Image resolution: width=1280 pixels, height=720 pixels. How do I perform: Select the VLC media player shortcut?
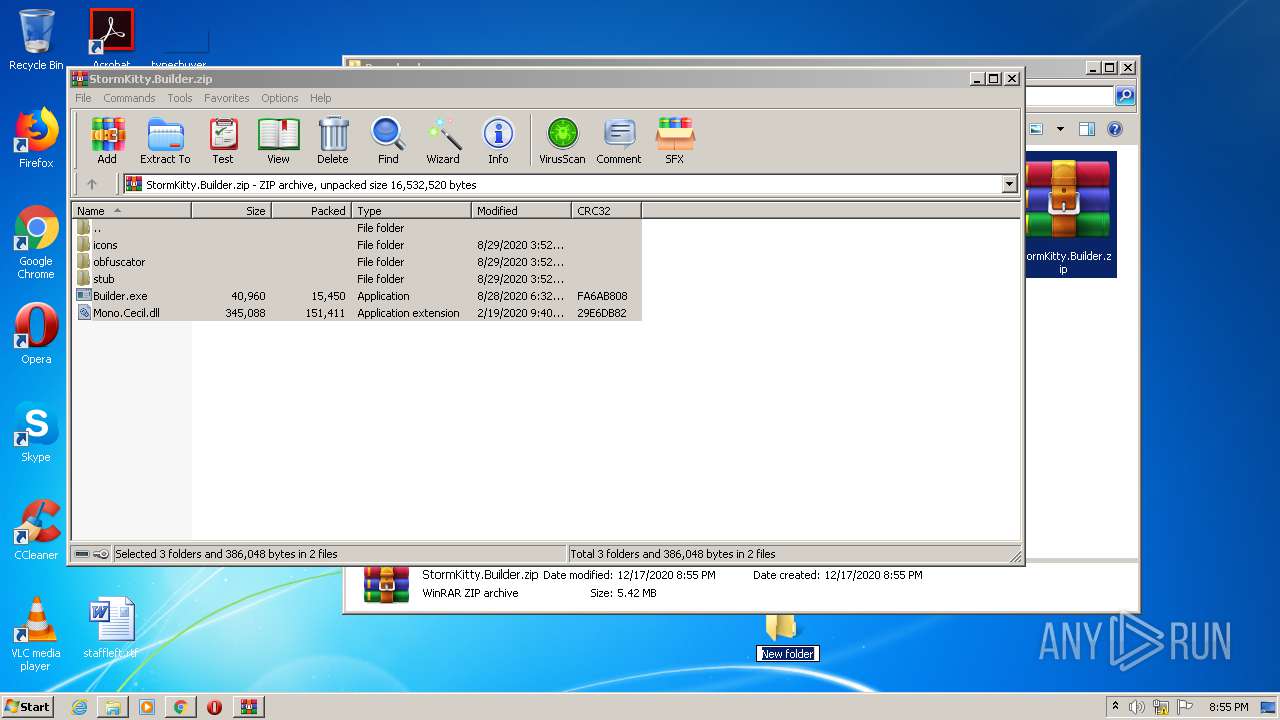coord(36,634)
